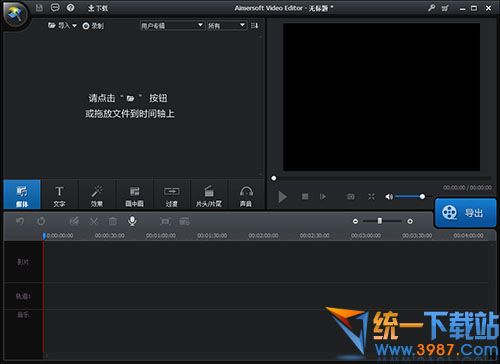Start recording with the 录制 button
Viewport: 500px width, 364px height.
point(93,26)
